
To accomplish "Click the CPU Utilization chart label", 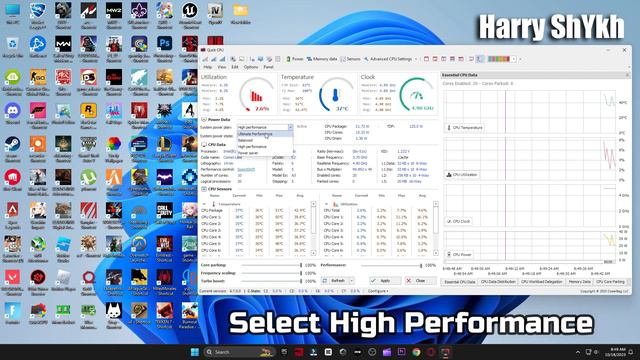I will [x=462, y=175].
